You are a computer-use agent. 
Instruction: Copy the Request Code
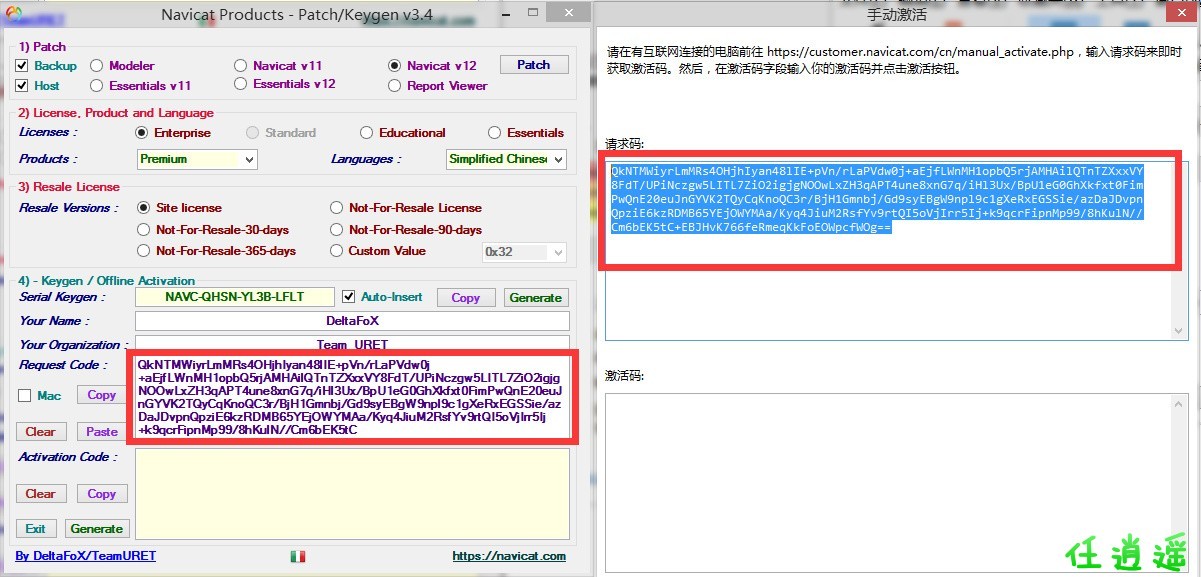coord(102,396)
